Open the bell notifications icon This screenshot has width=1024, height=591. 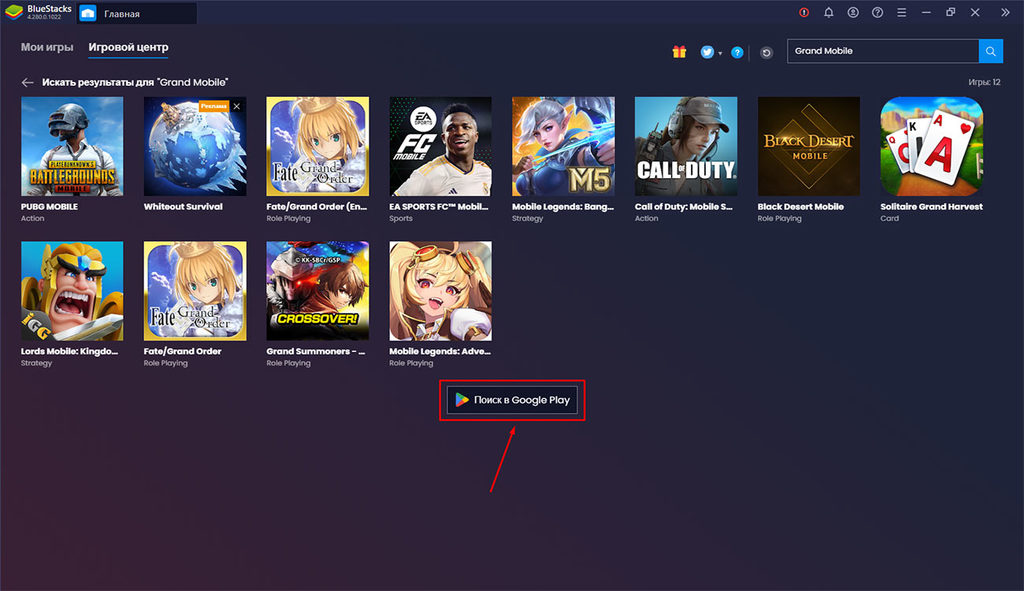click(x=829, y=12)
